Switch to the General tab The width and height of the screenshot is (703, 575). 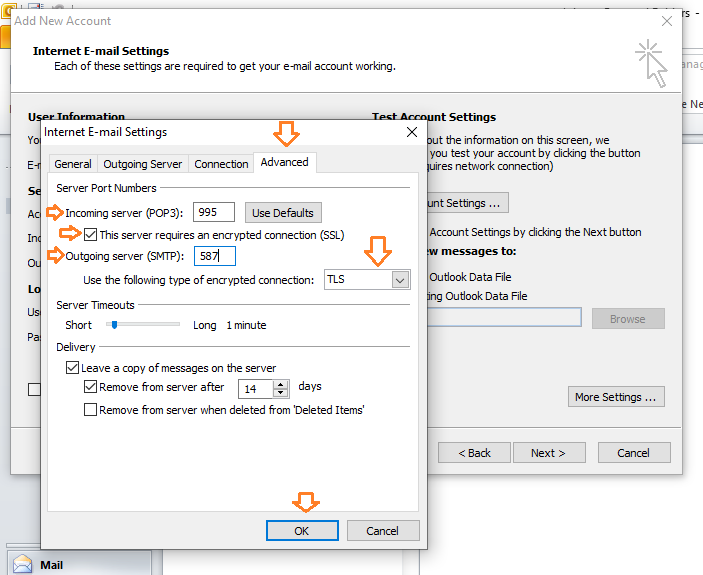click(x=73, y=164)
